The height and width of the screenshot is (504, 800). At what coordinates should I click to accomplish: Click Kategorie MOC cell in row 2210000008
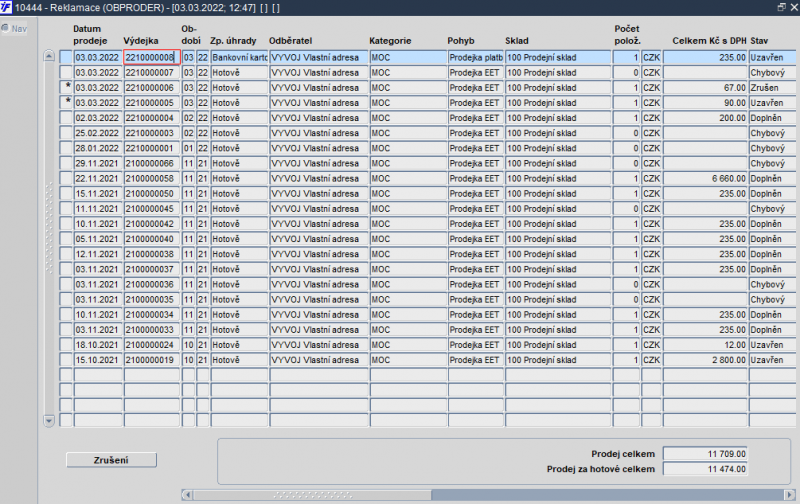(x=408, y=57)
